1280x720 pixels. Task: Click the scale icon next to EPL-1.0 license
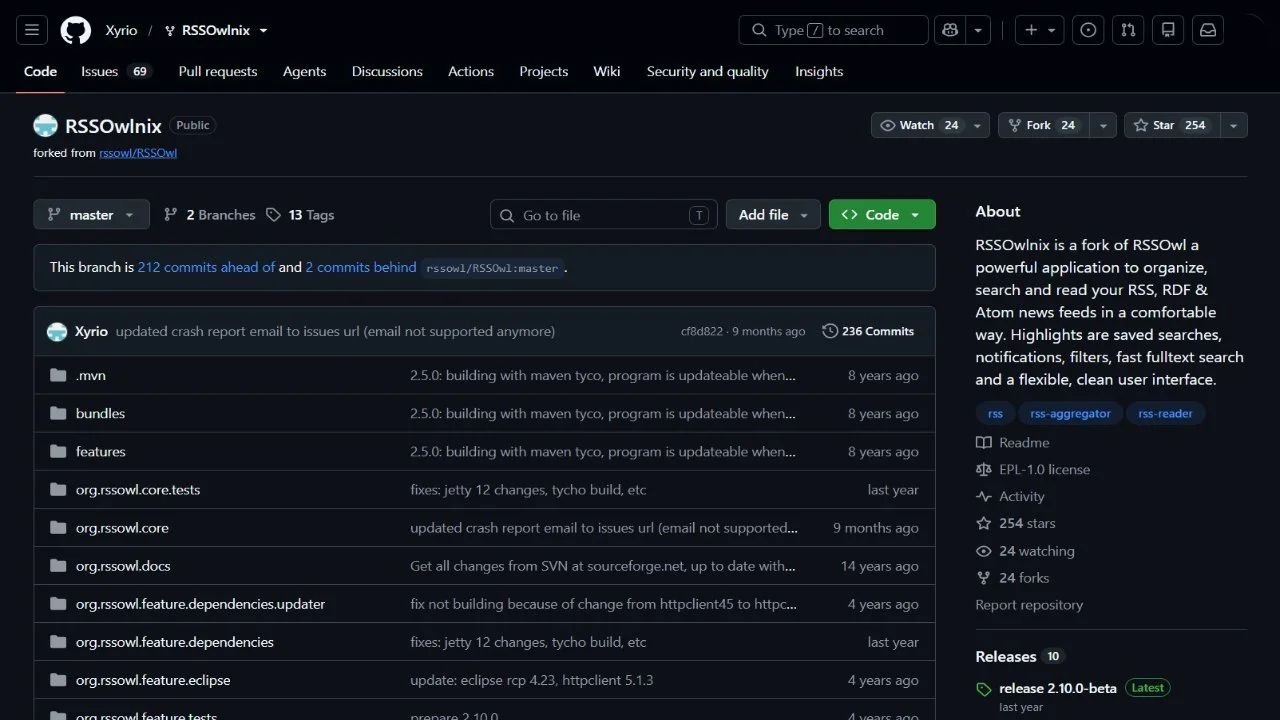pos(984,470)
